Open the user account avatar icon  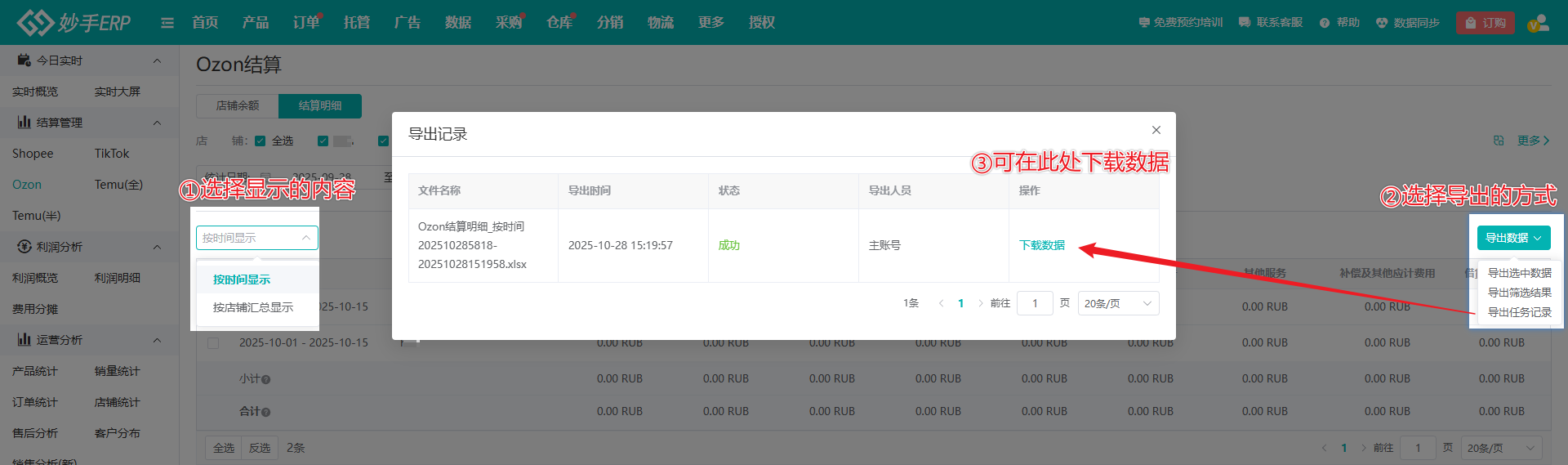click(x=1538, y=23)
